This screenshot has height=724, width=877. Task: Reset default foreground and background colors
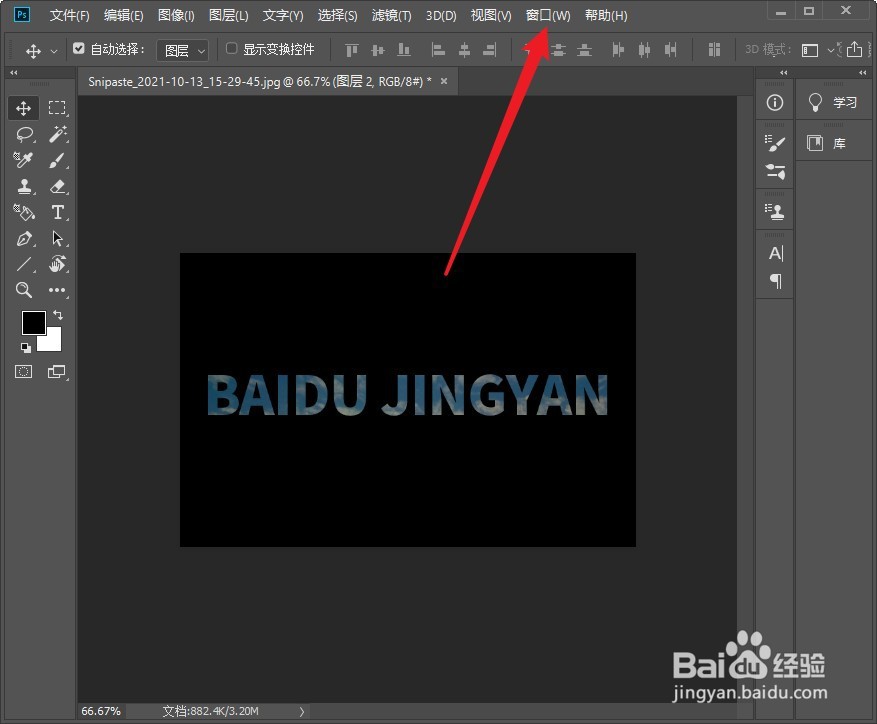tap(26, 347)
